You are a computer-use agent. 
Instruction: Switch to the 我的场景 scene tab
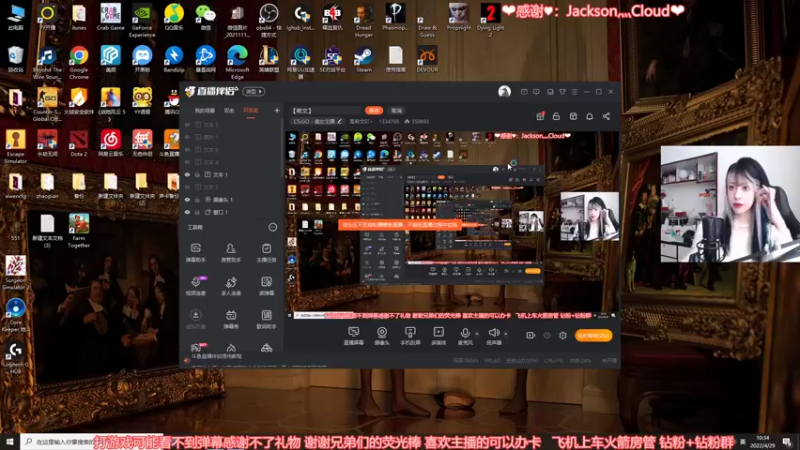click(x=205, y=110)
